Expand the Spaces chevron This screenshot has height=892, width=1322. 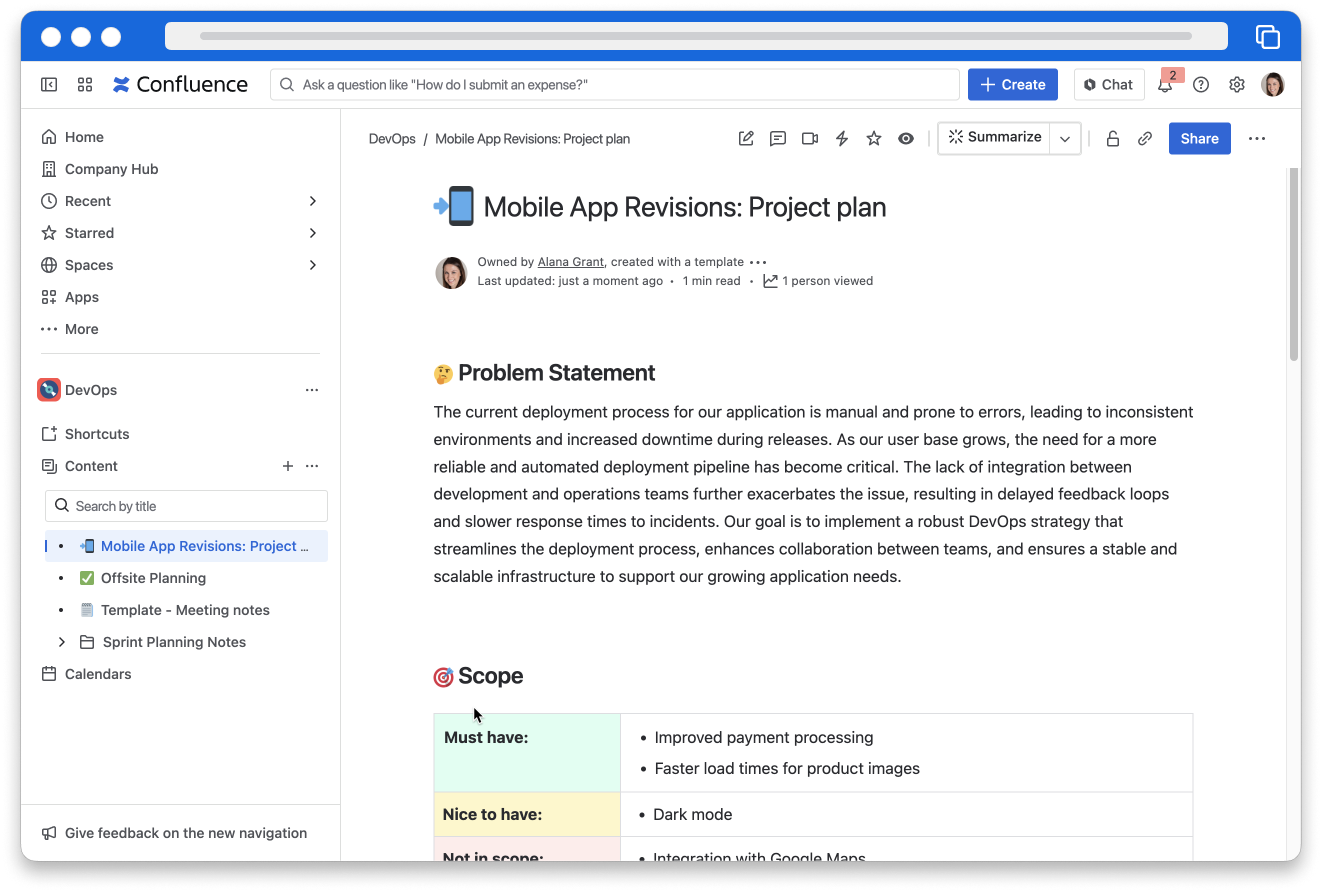[x=313, y=265]
